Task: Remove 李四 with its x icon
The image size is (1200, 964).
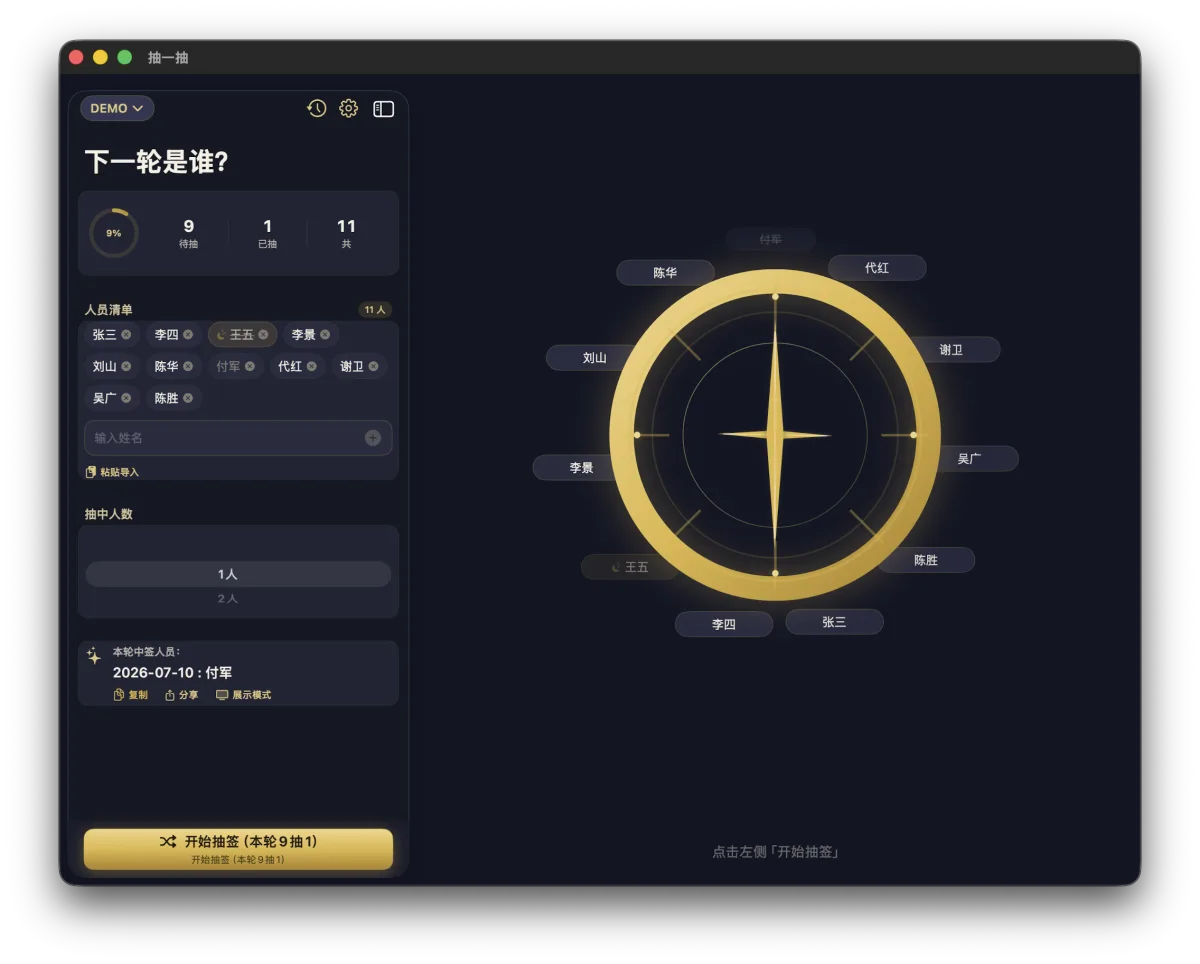Action: [x=188, y=334]
